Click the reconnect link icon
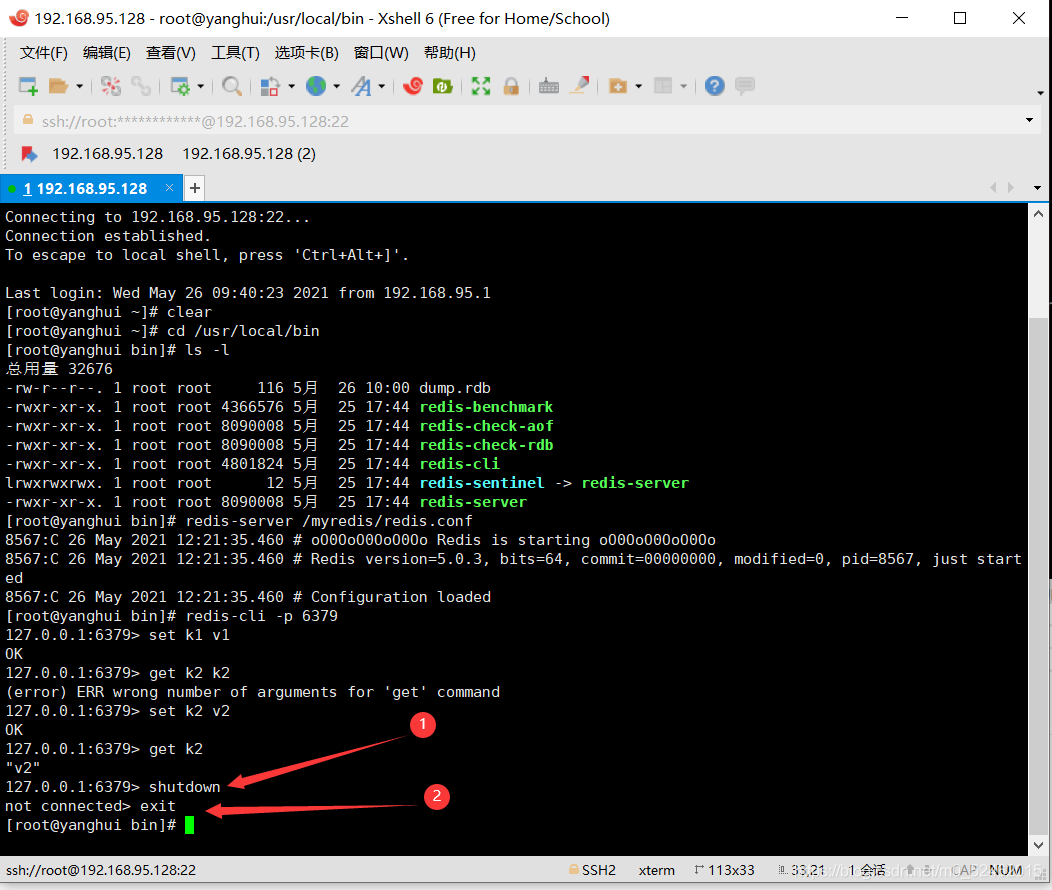 click(x=141, y=86)
